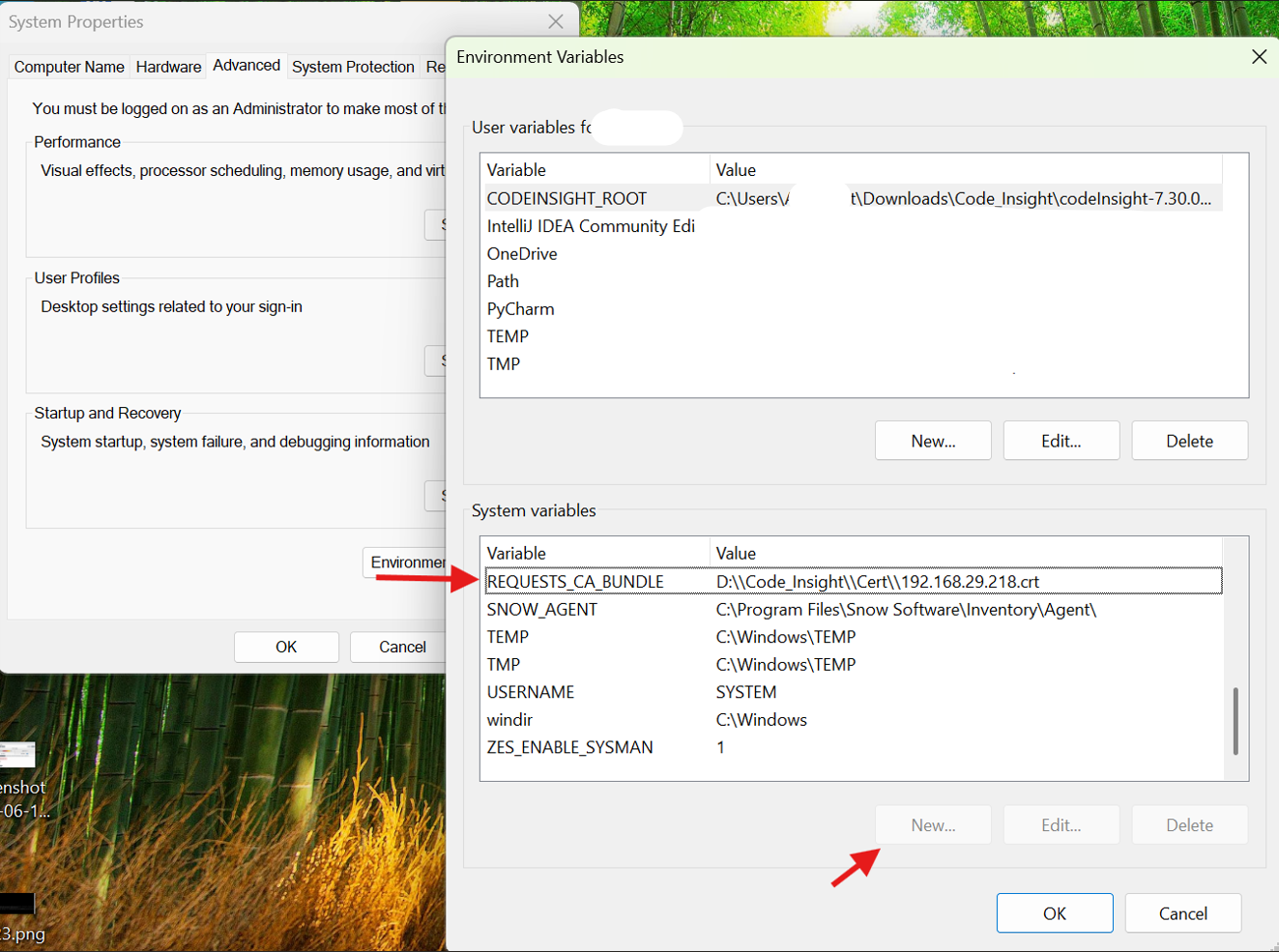Select the Path user variable

click(580, 280)
